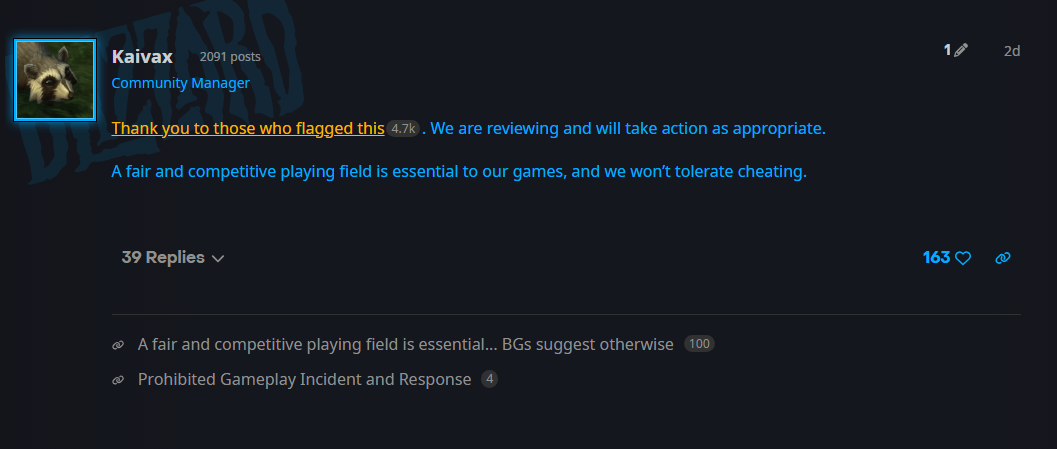Expand the 39 Replies list
Viewport: 1057px width, 449px height.
pyautogui.click(x=173, y=258)
